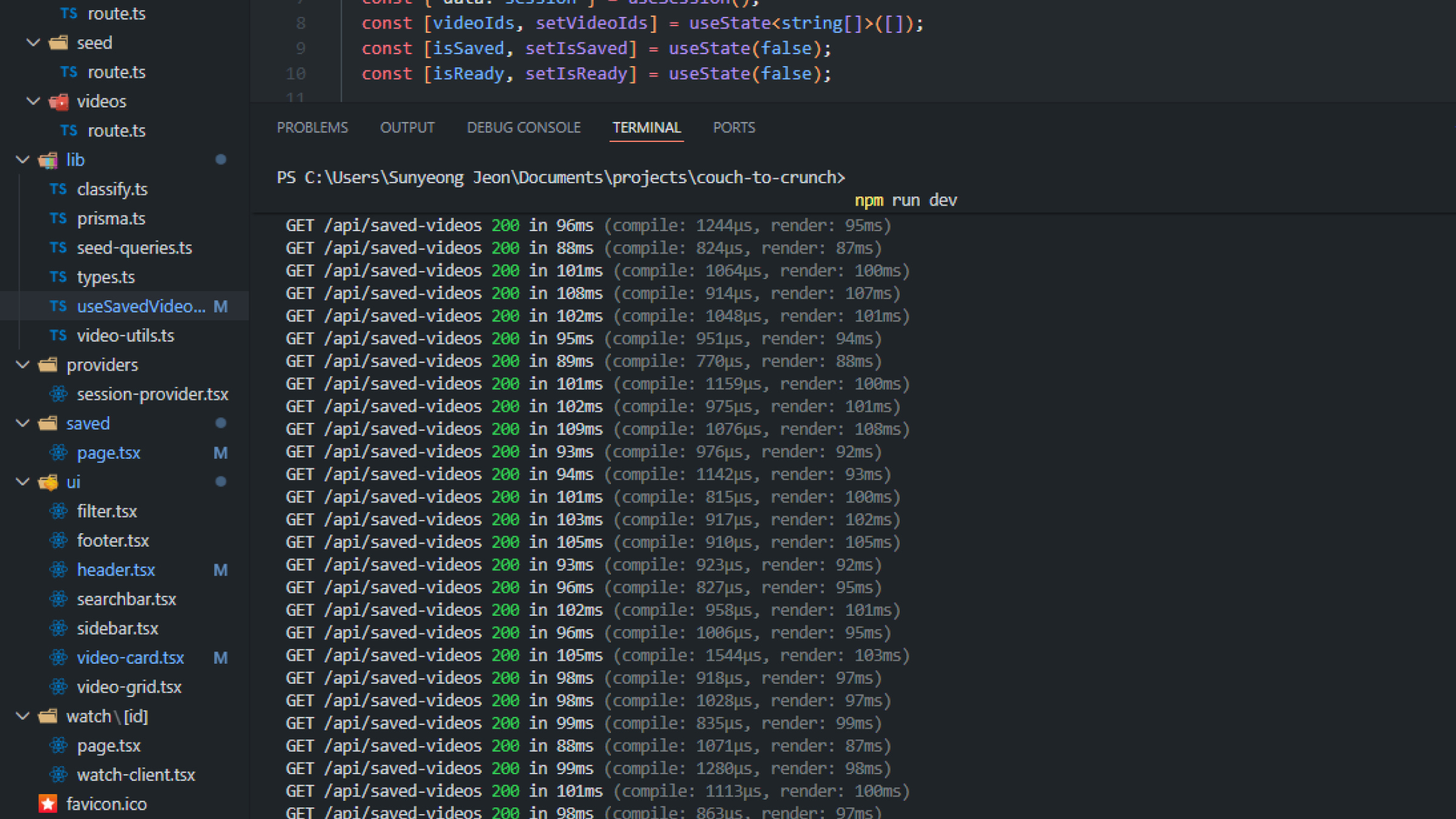Screen dimensions: 1456x819
Task: Click the ui folder icon
Action: coord(48,482)
